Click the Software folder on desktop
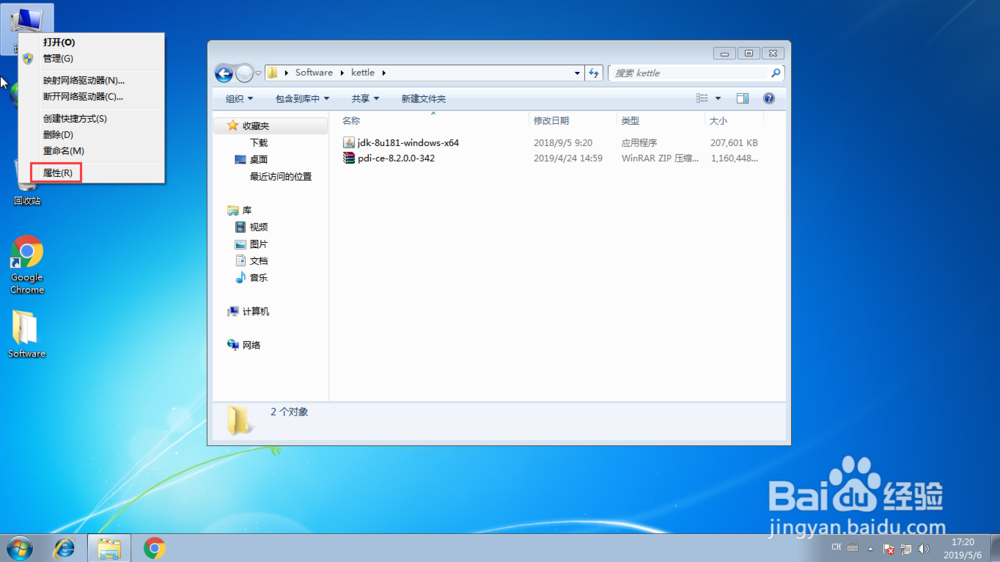 tap(26, 334)
